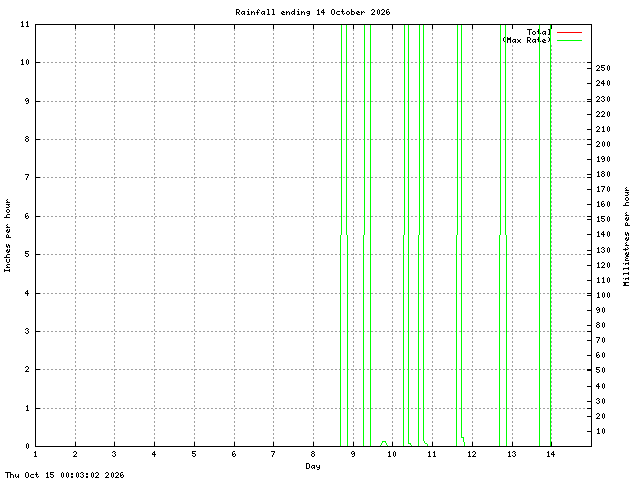Screen dimensions: 640x480
Task: Click the small green rain bump near day 10
Action: coord(384,443)
